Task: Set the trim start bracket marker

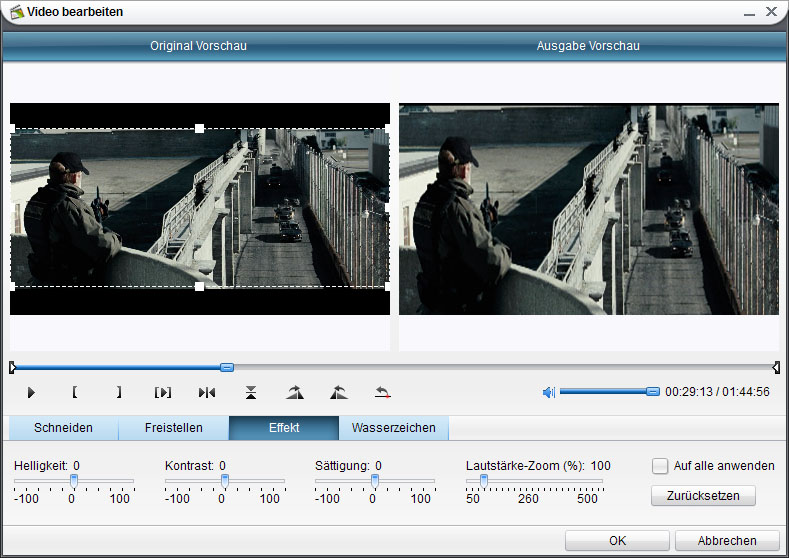Action: [x=75, y=392]
